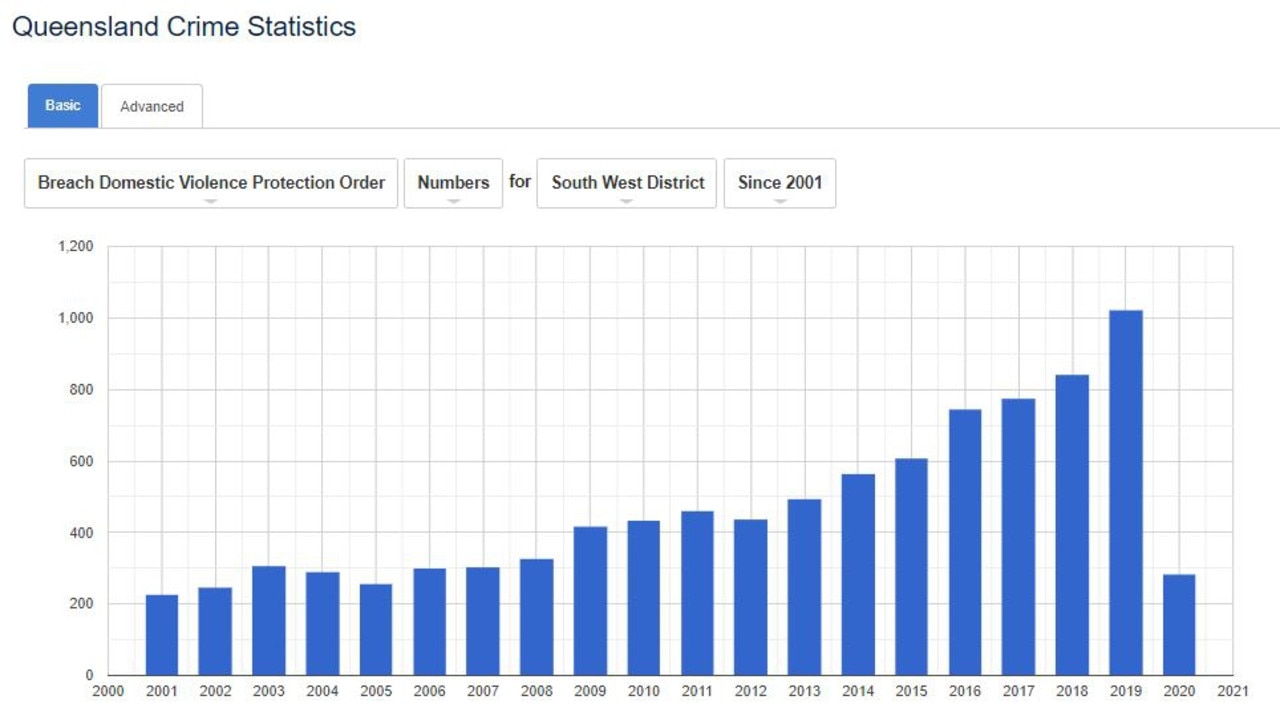The image size is (1280, 720).
Task: Click the 2010 x-axis label
Action: coord(644,691)
